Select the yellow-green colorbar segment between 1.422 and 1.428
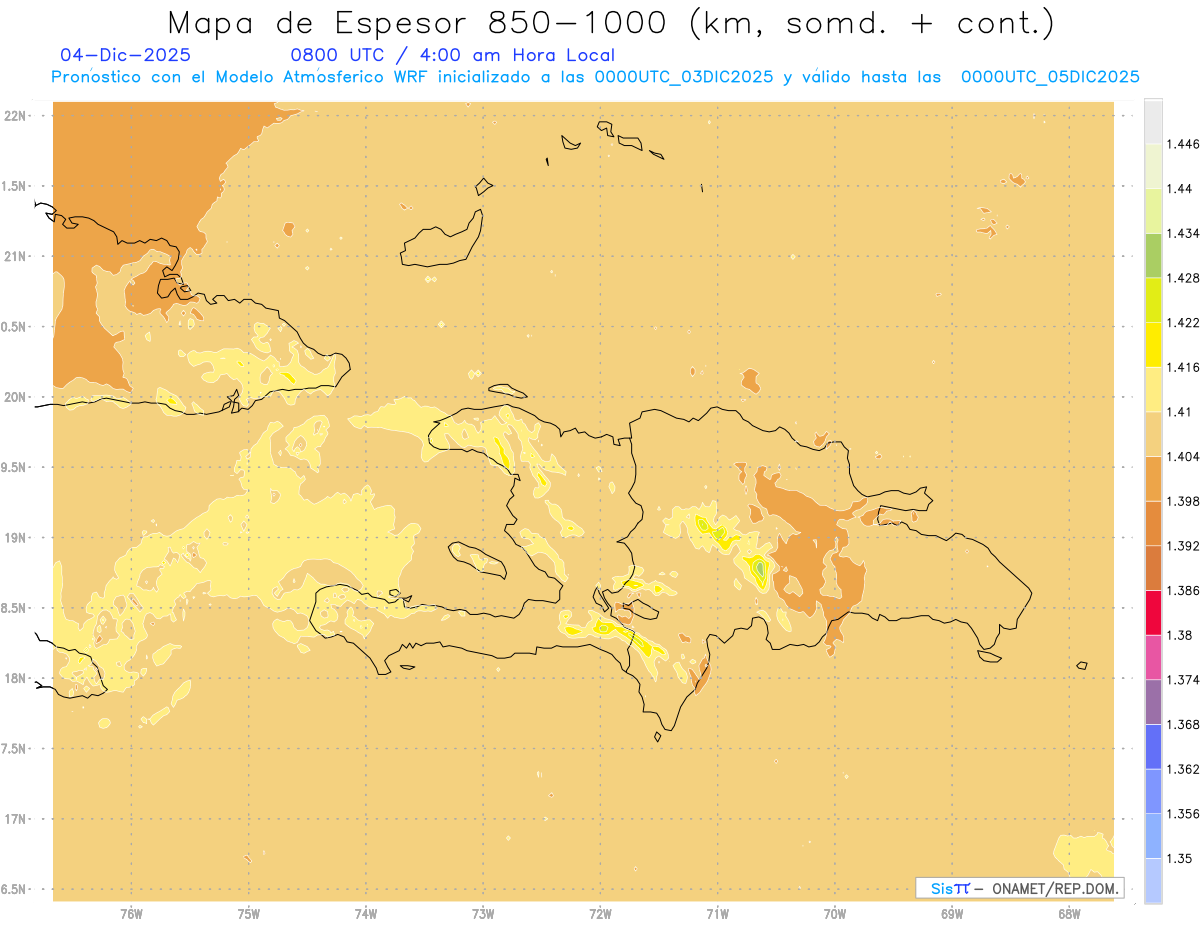 (x=1153, y=299)
